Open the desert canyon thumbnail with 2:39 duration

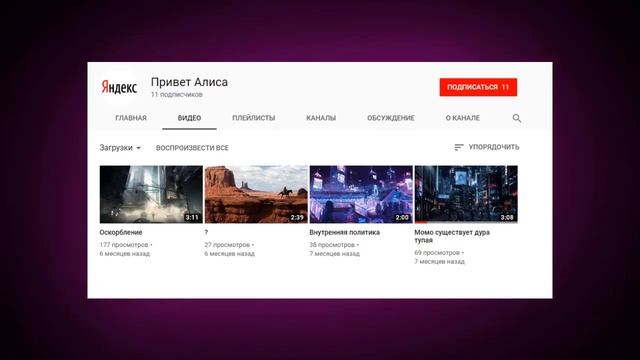[x=256, y=194]
